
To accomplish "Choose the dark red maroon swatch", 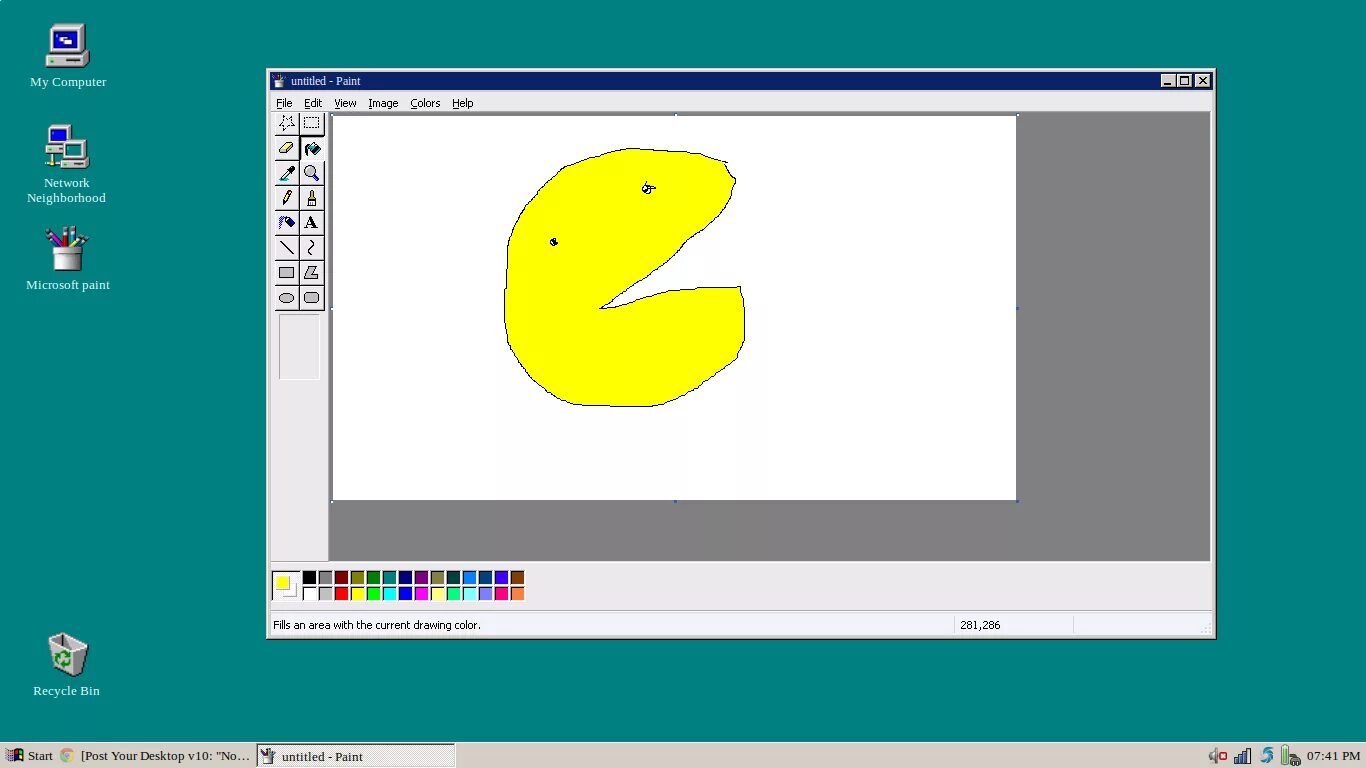I will (x=341, y=578).
